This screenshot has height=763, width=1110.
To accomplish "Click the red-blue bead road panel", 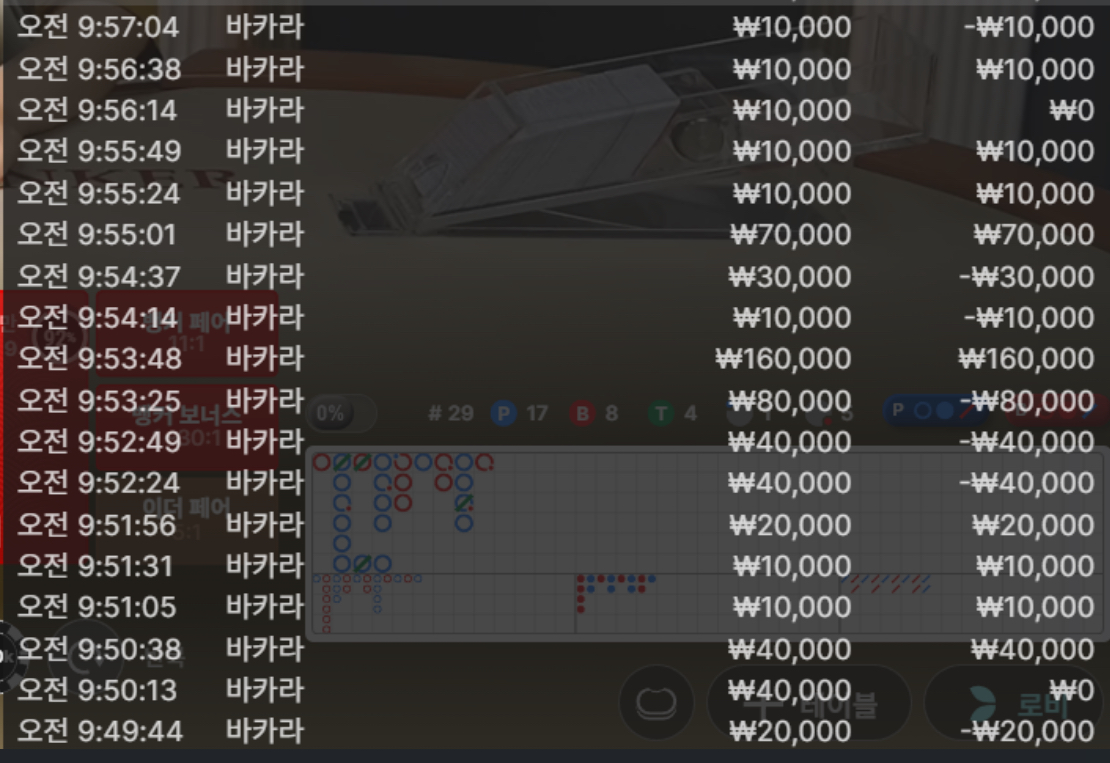I will coord(706,604).
